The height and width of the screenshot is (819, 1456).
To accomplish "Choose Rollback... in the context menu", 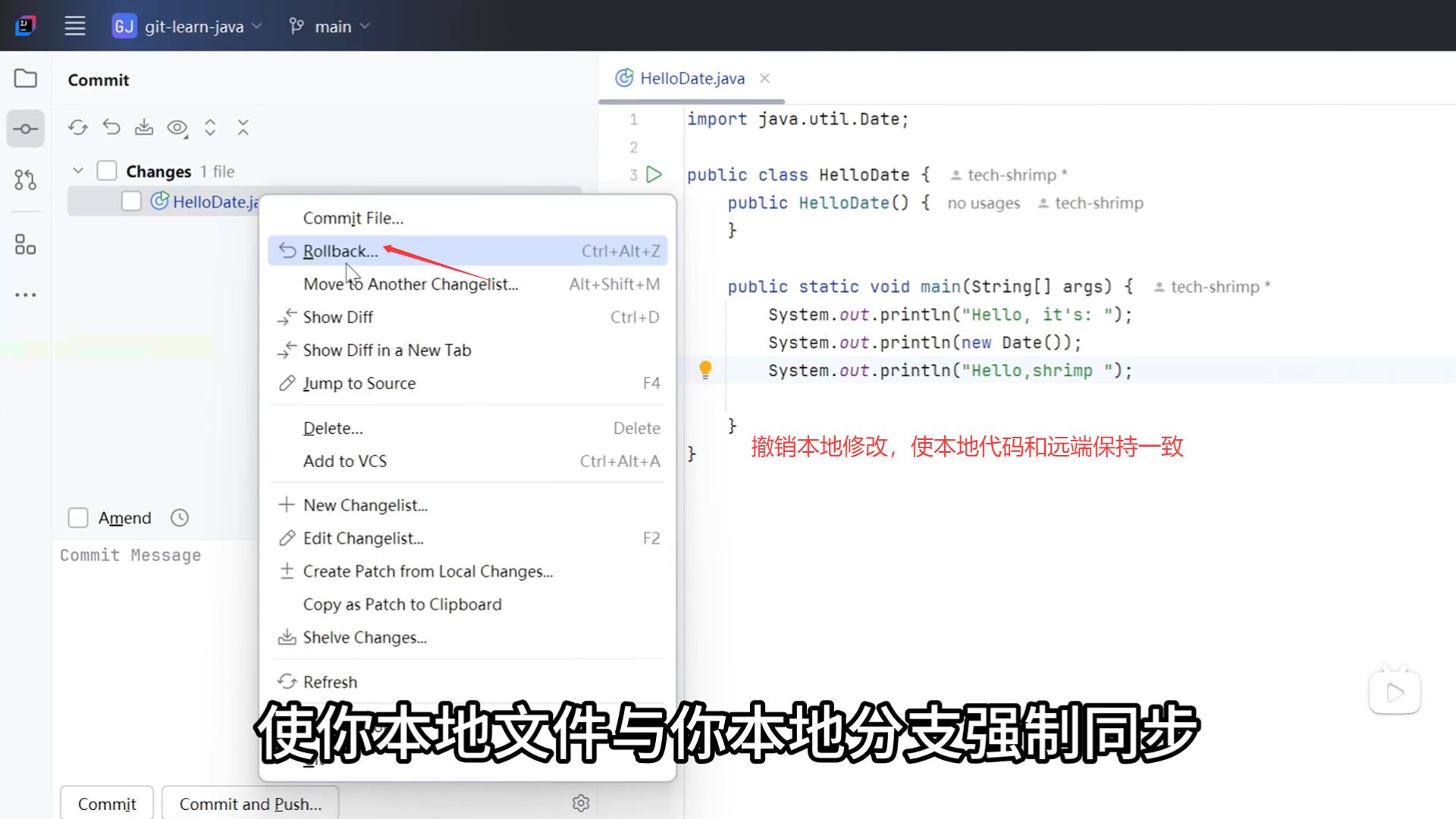I will (x=340, y=251).
